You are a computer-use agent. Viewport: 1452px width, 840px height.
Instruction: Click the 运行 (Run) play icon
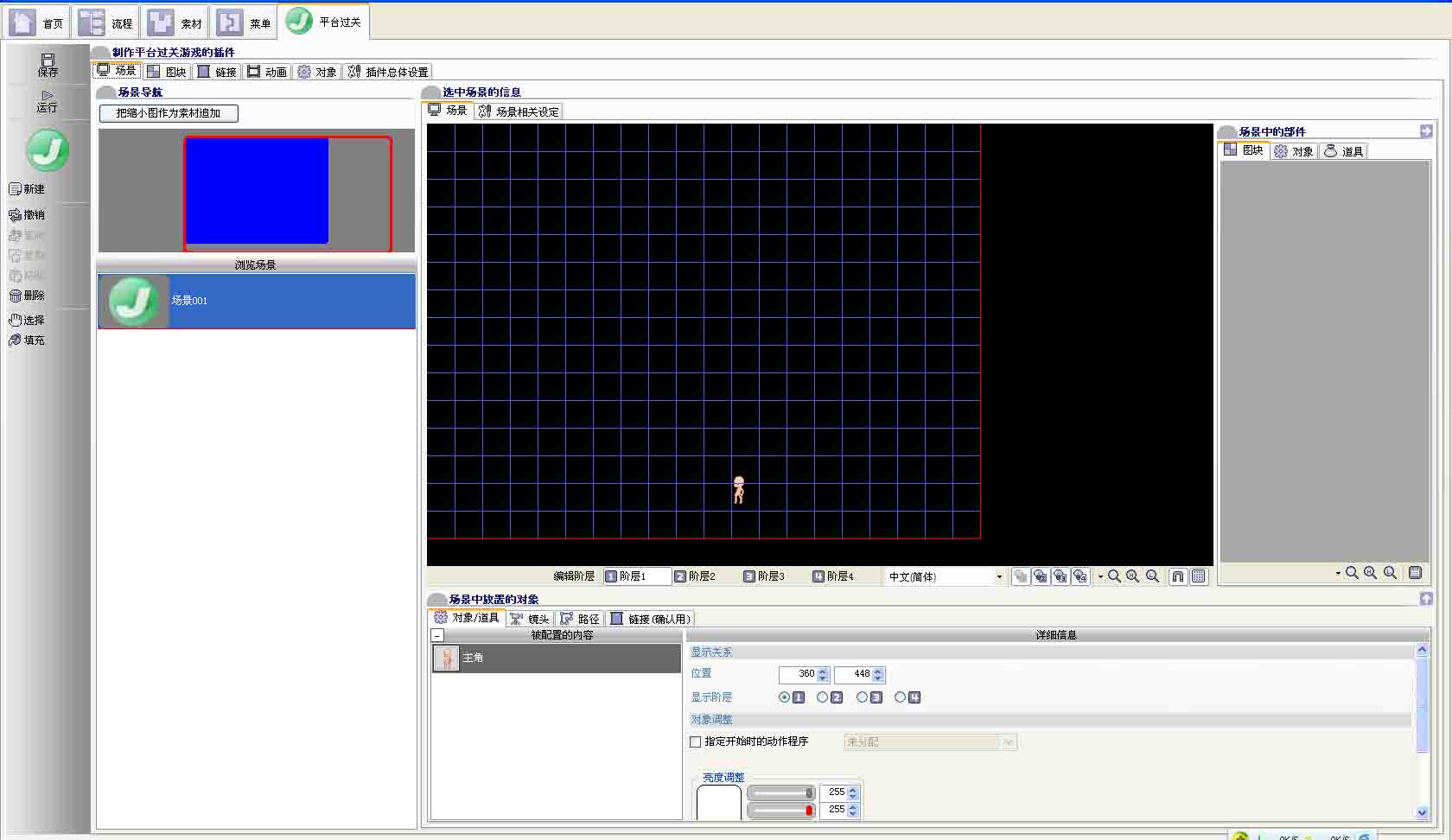click(x=48, y=101)
